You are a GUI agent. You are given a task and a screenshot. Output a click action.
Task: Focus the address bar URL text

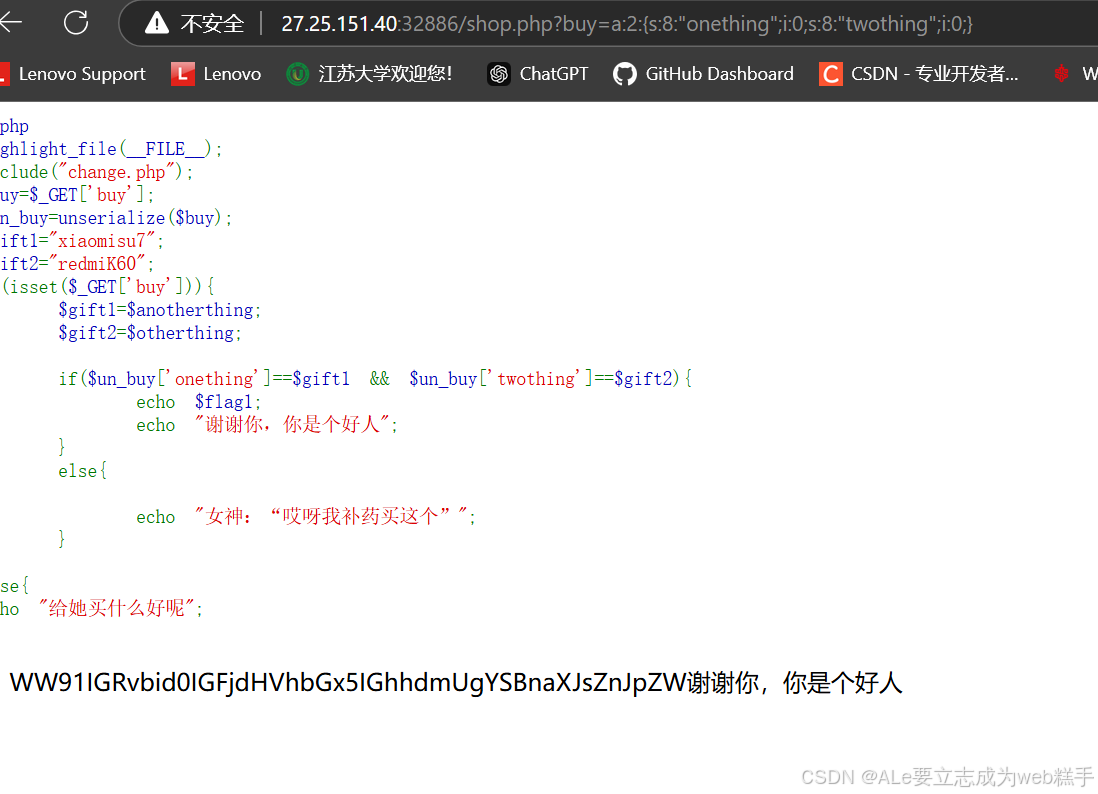pos(627,24)
